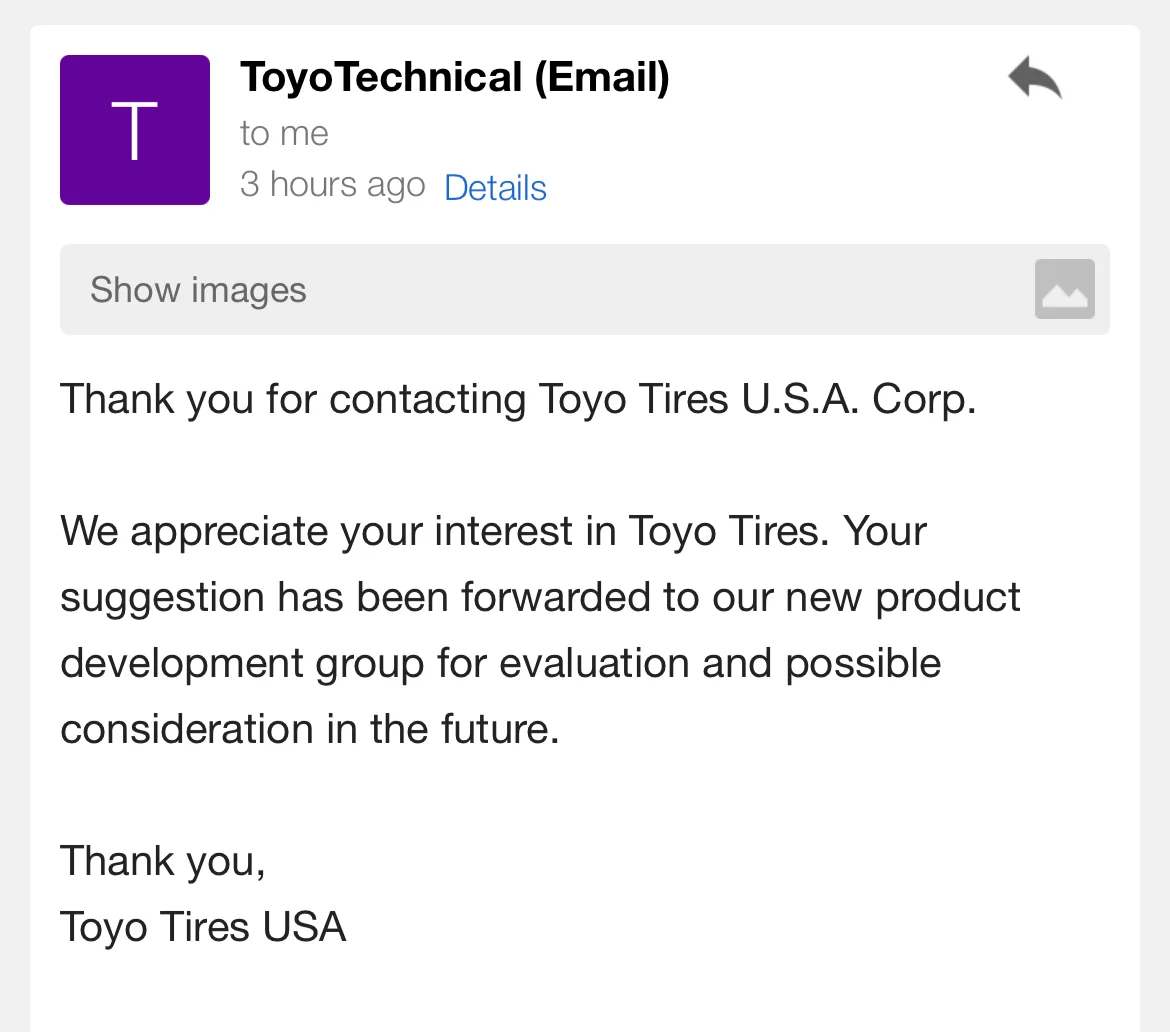Click the image placeholder icon
Screen dimensions: 1170x1032
(1064, 289)
